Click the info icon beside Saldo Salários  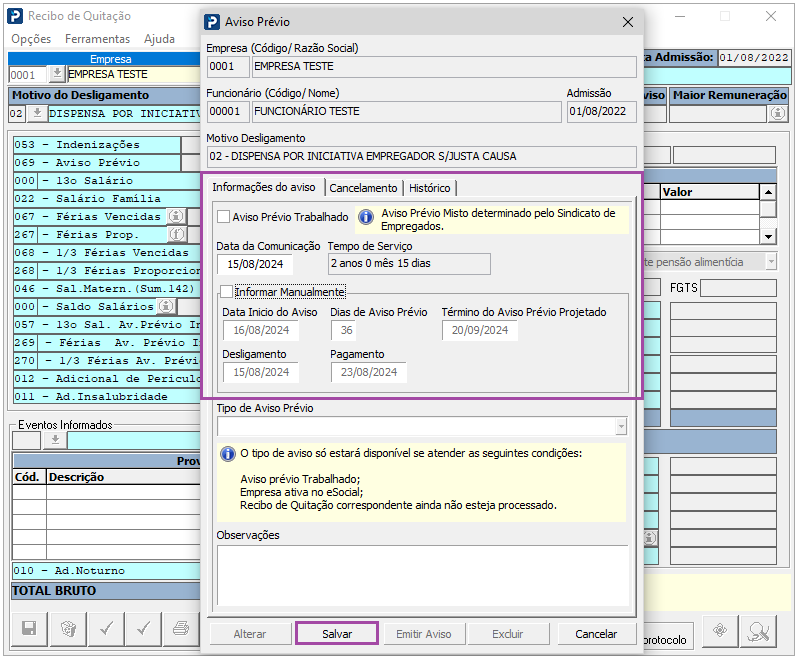(166, 306)
